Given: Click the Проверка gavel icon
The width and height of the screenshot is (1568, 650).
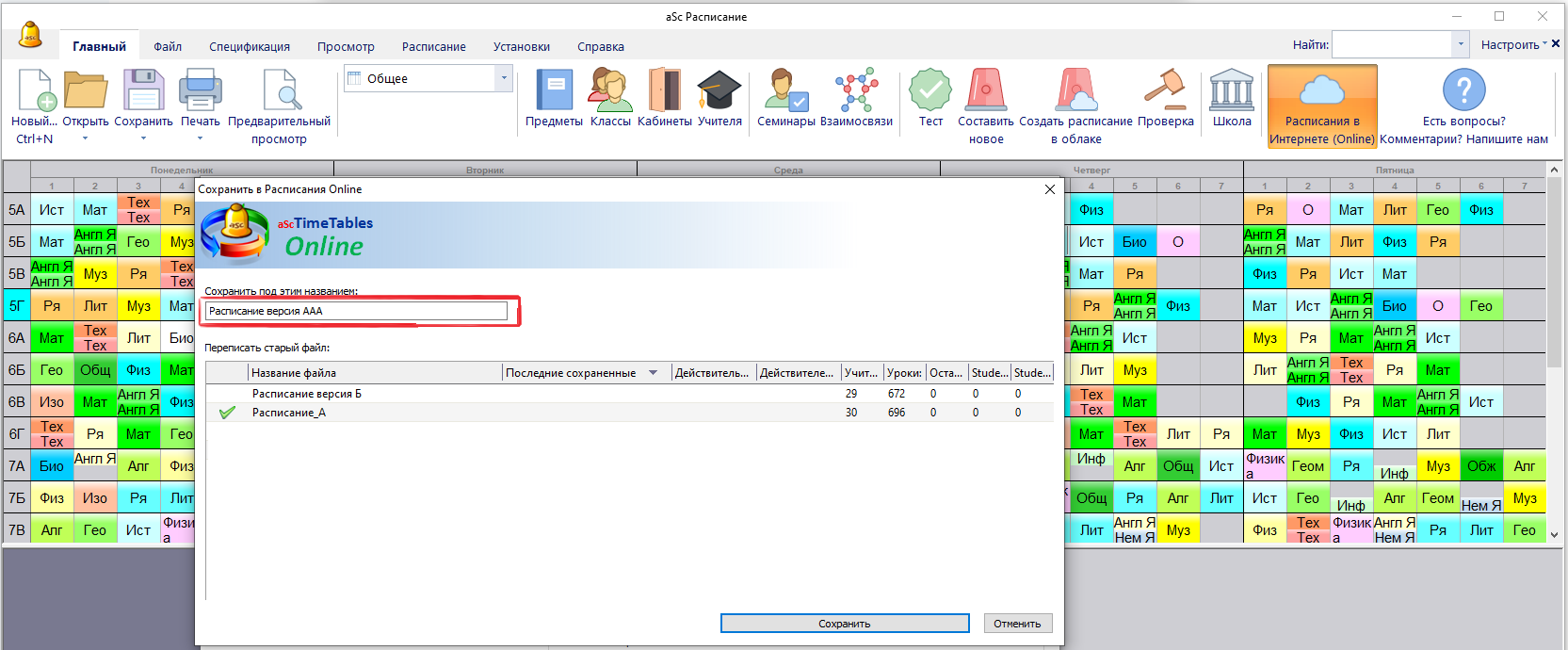Looking at the screenshot, I should click(1165, 92).
